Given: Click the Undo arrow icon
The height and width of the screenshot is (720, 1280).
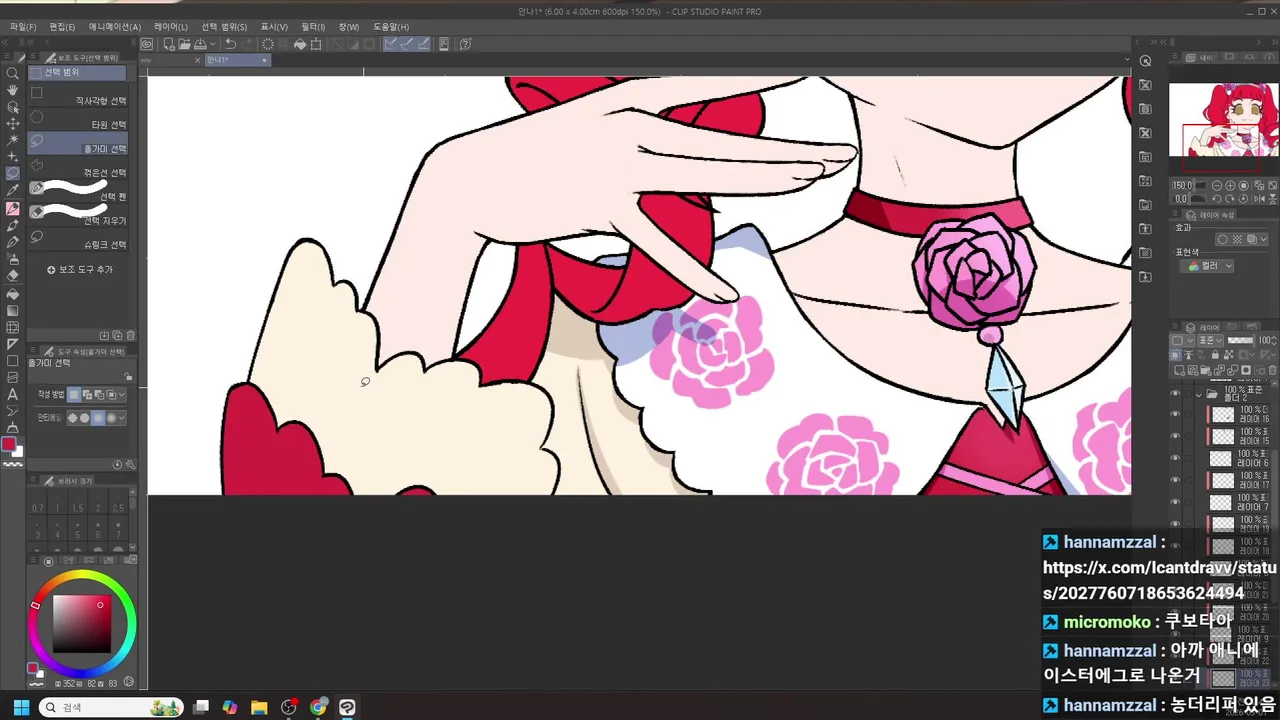Looking at the screenshot, I should 231,44.
